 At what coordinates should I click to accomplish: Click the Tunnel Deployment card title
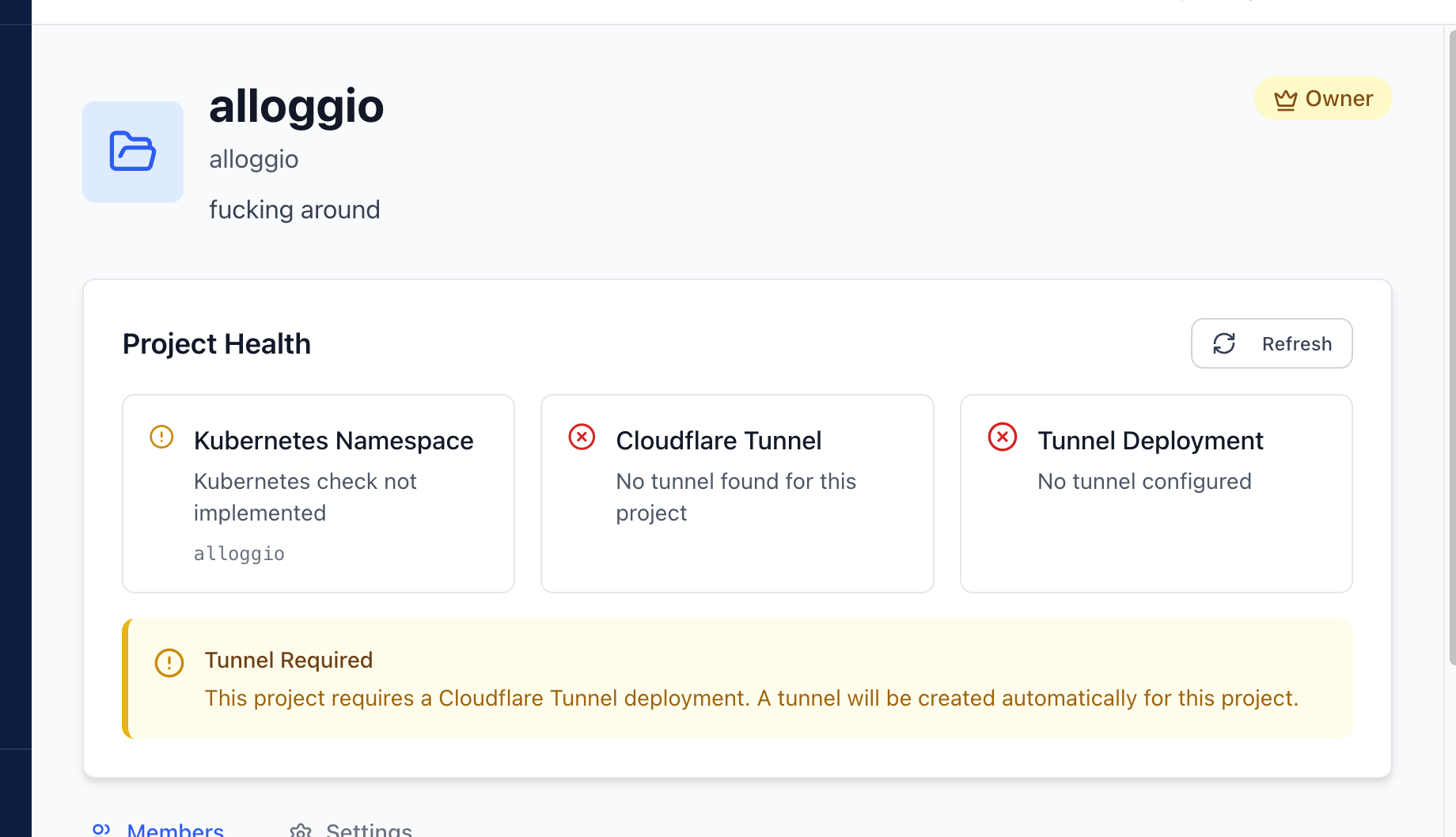coord(1151,441)
